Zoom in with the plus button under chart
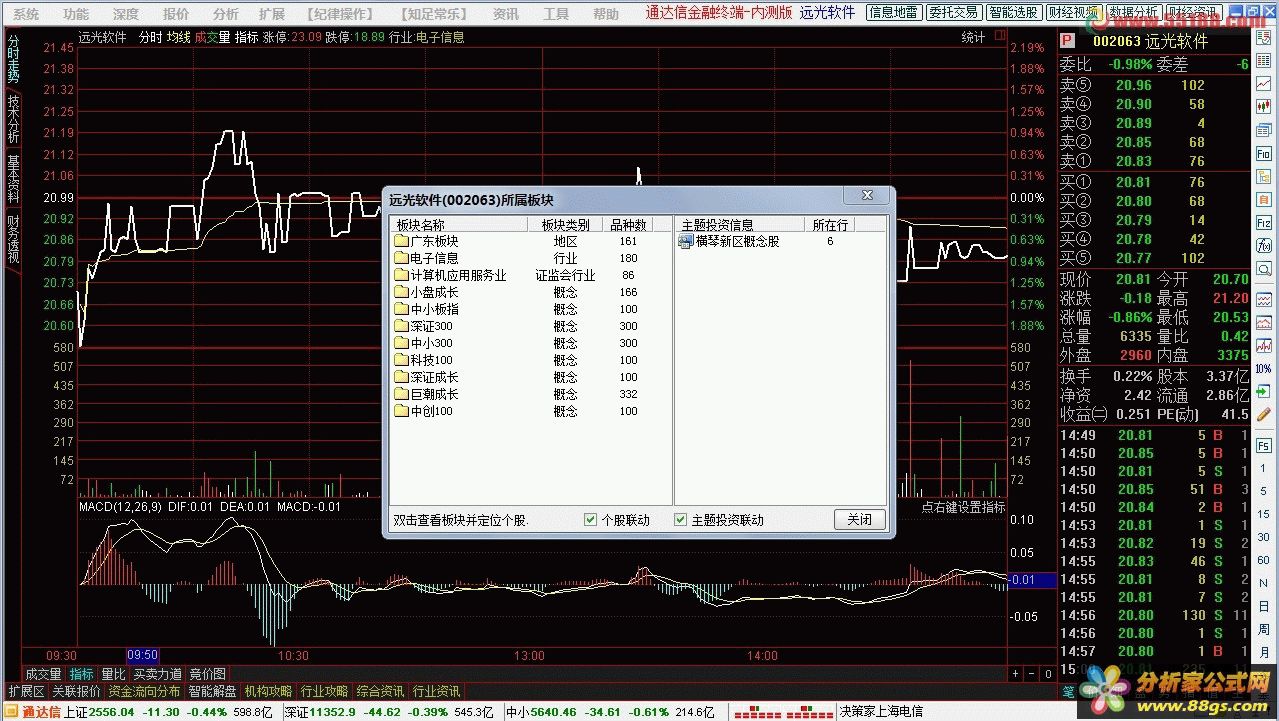This screenshot has height=721, width=1279. click(x=1017, y=674)
